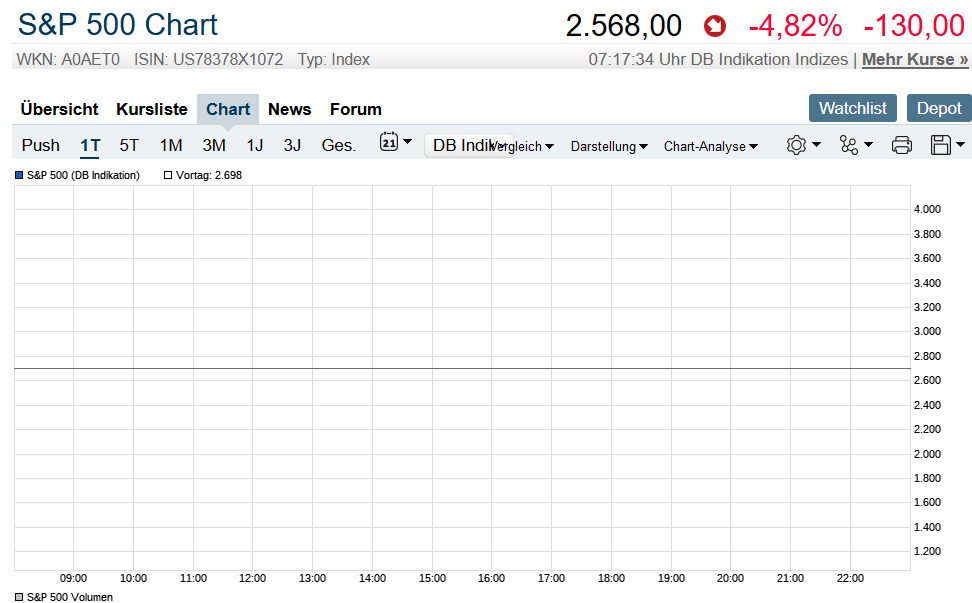Screen dimensions: 972x603
Task: Switch to the Übersicht tab
Action: (60, 109)
